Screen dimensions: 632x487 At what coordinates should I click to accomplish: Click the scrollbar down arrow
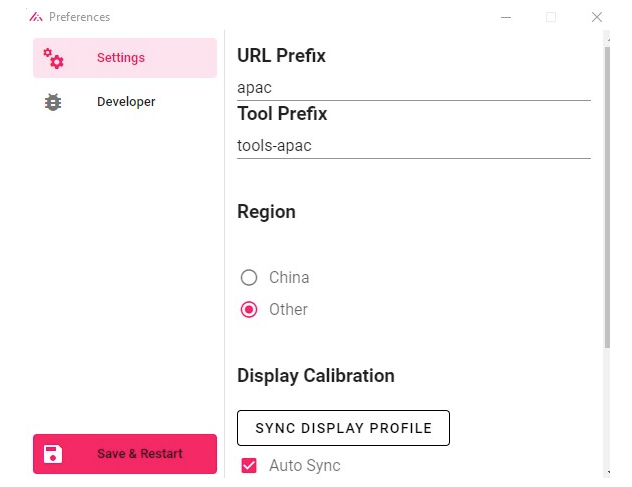(607, 472)
